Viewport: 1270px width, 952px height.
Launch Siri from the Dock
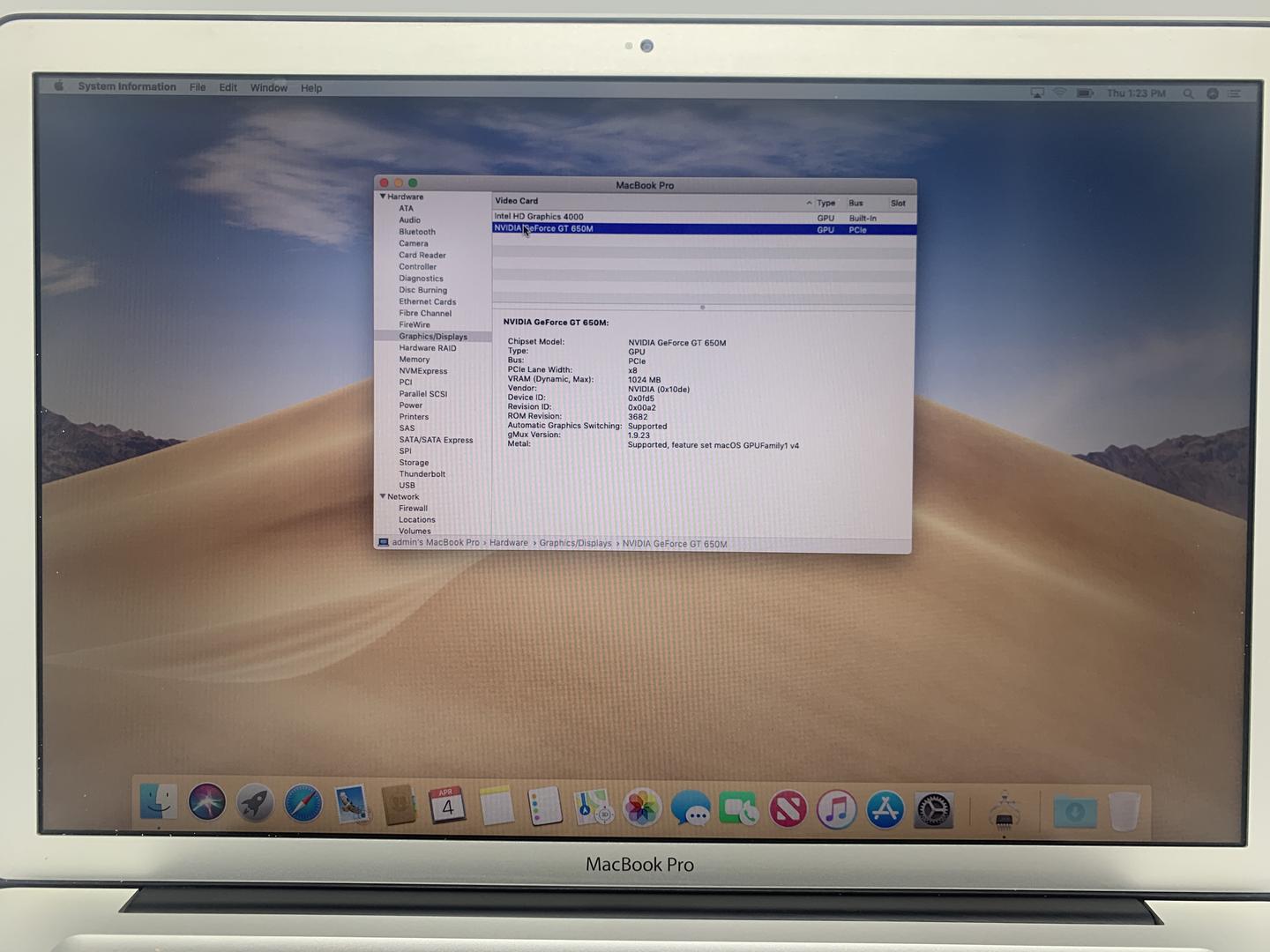coord(206,803)
